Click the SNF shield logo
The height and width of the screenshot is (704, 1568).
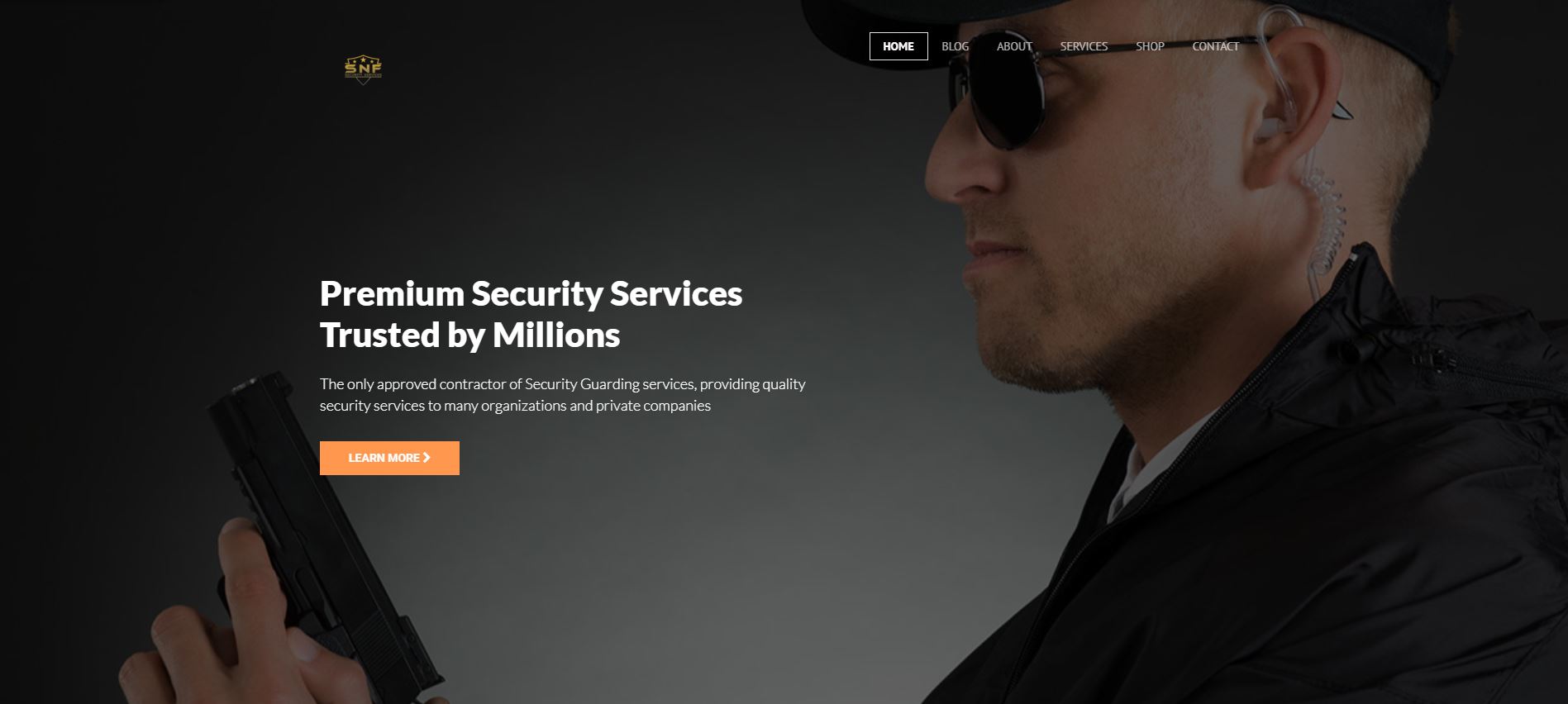363,69
